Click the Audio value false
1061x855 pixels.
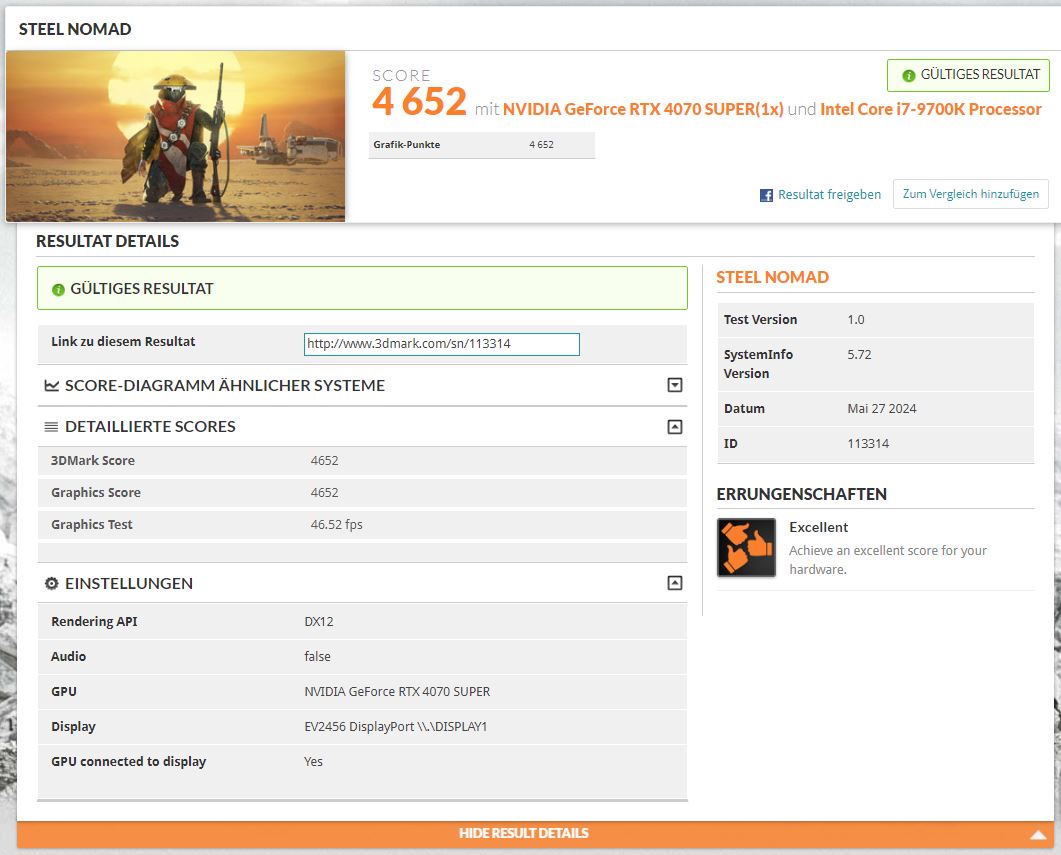coord(317,657)
